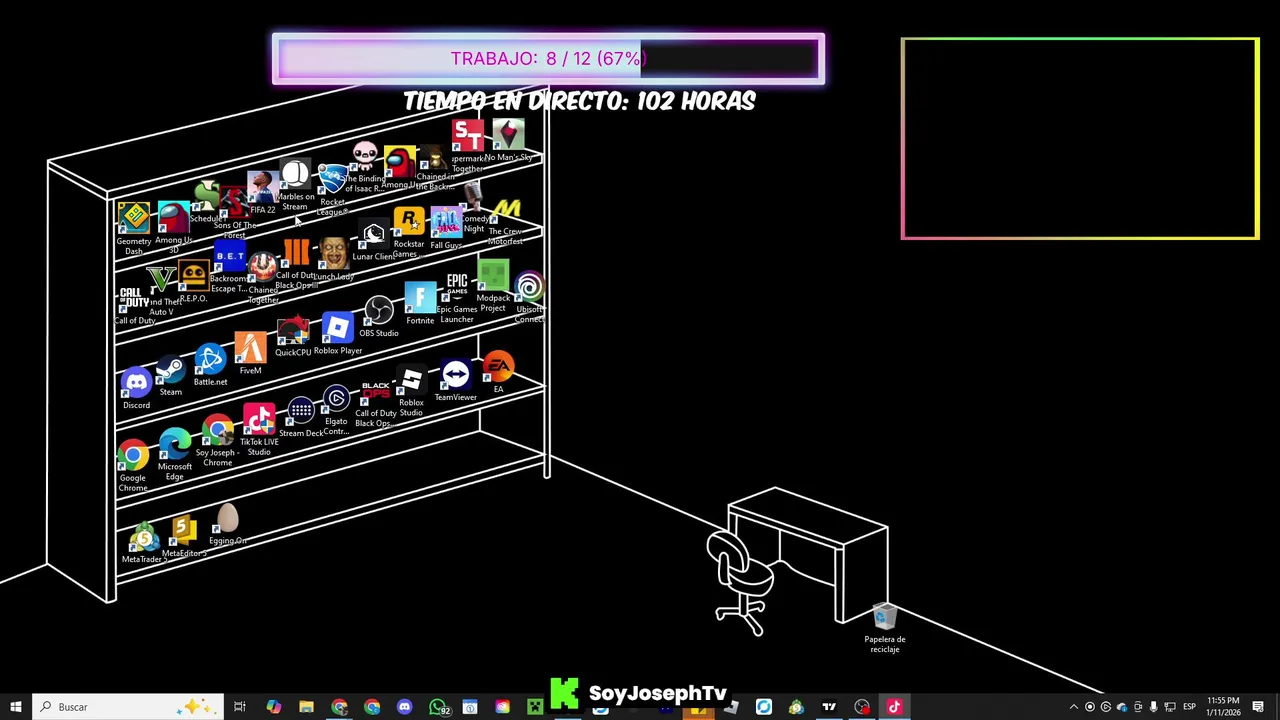Click the TRABAJO progress bar overlay
Viewport: 1280px width, 720px height.
548,59
